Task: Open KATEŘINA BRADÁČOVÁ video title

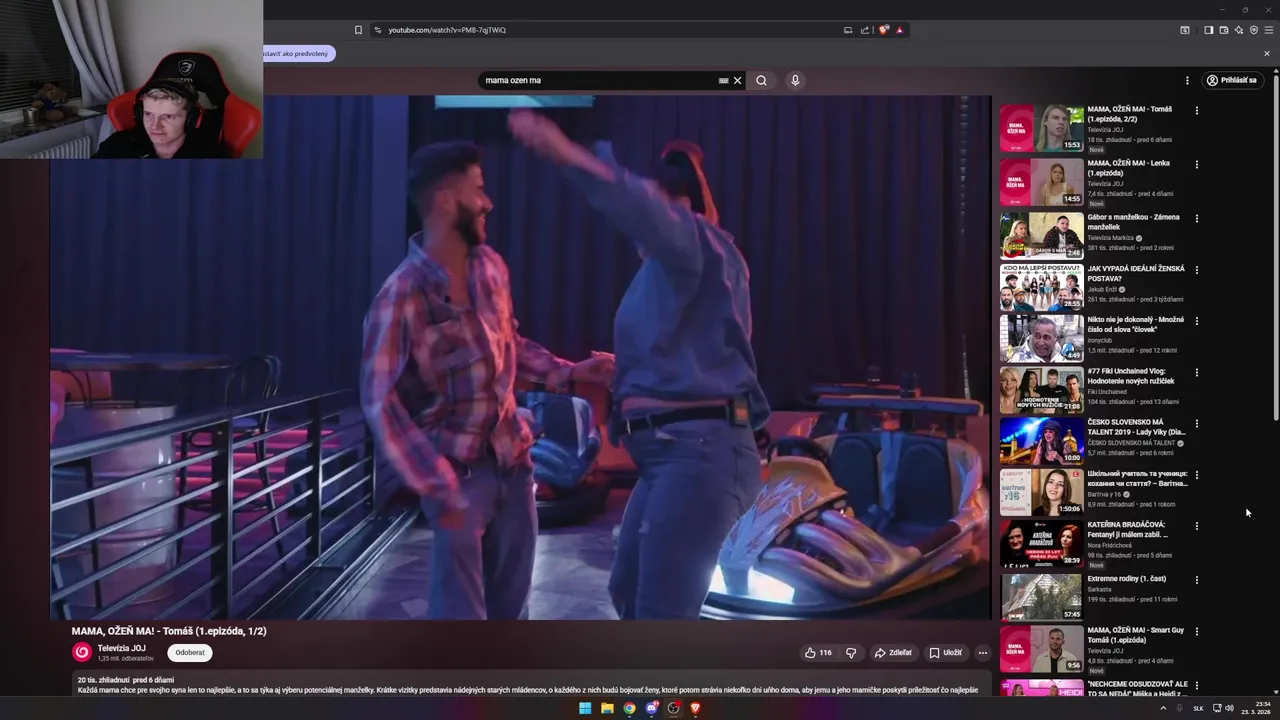Action: [x=1127, y=530]
